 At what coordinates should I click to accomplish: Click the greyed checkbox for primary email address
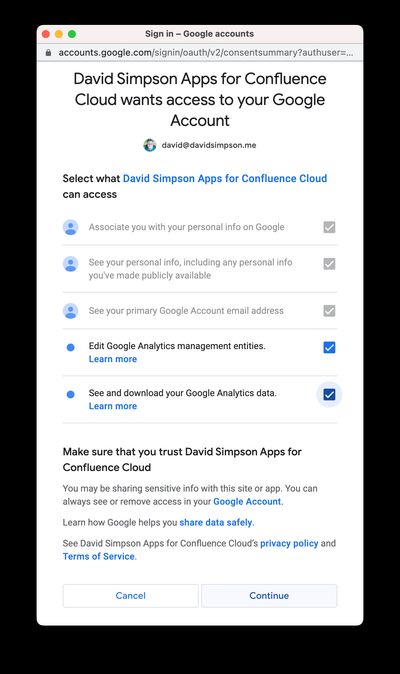click(x=329, y=310)
